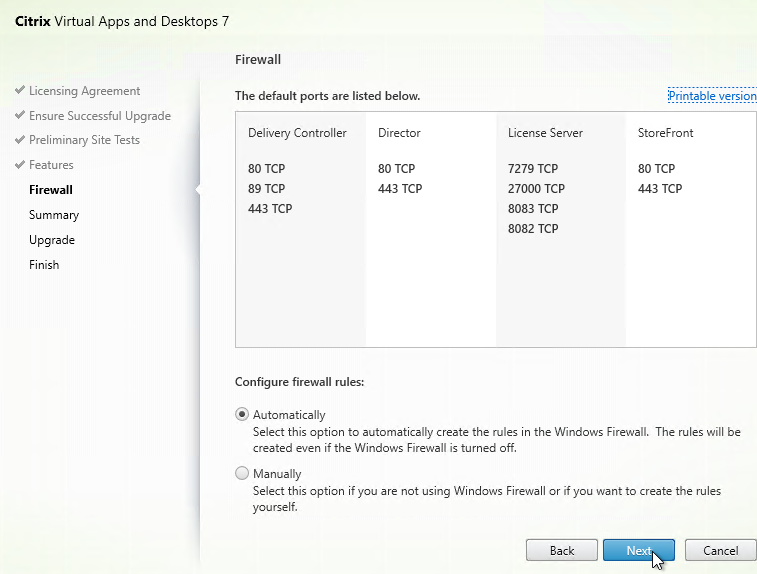Click 27000 TCP under License Server
This screenshot has height=574, width=757.
pos(536,189)
